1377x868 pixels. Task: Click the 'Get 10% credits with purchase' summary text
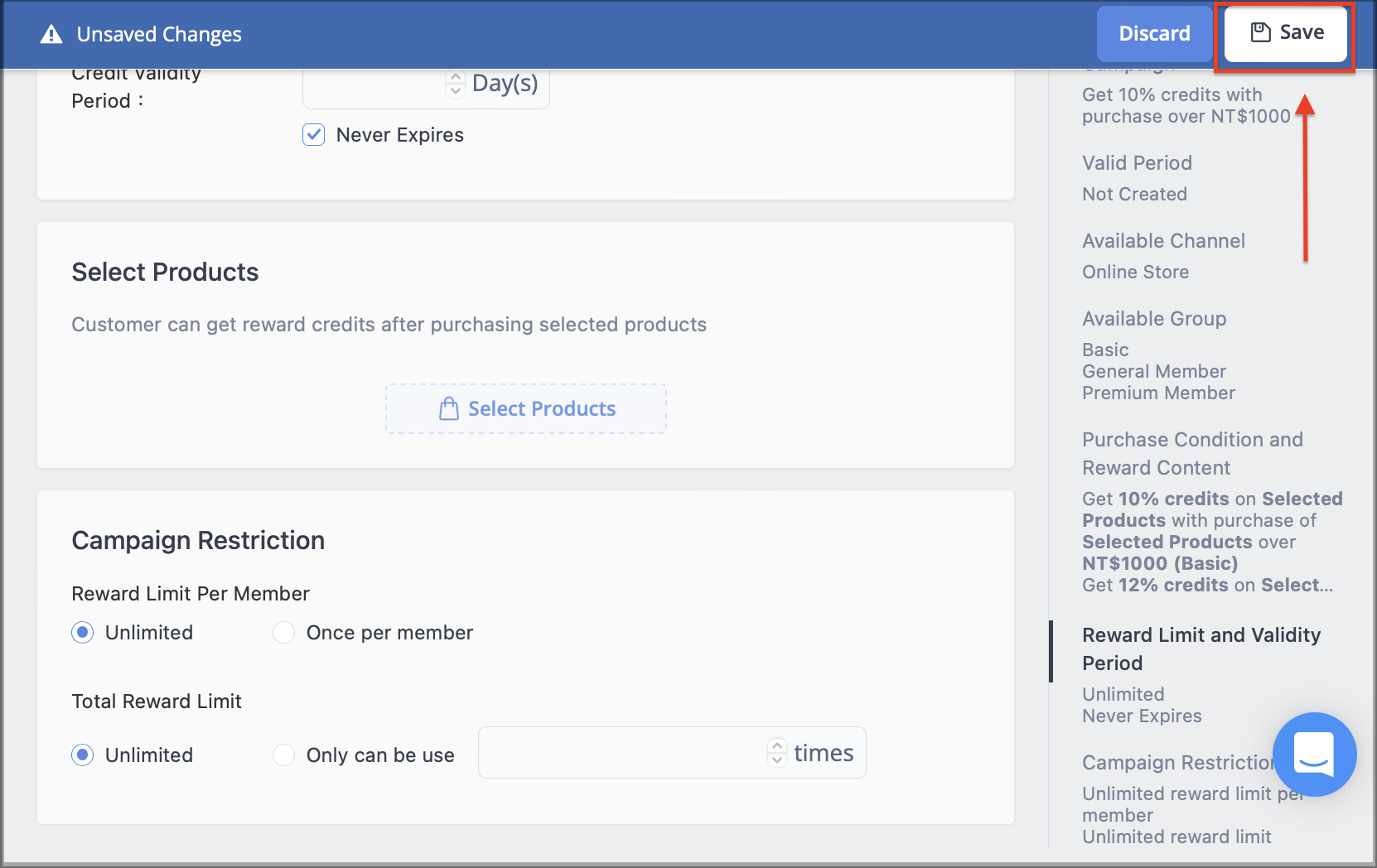click(x=1186, y=106)
